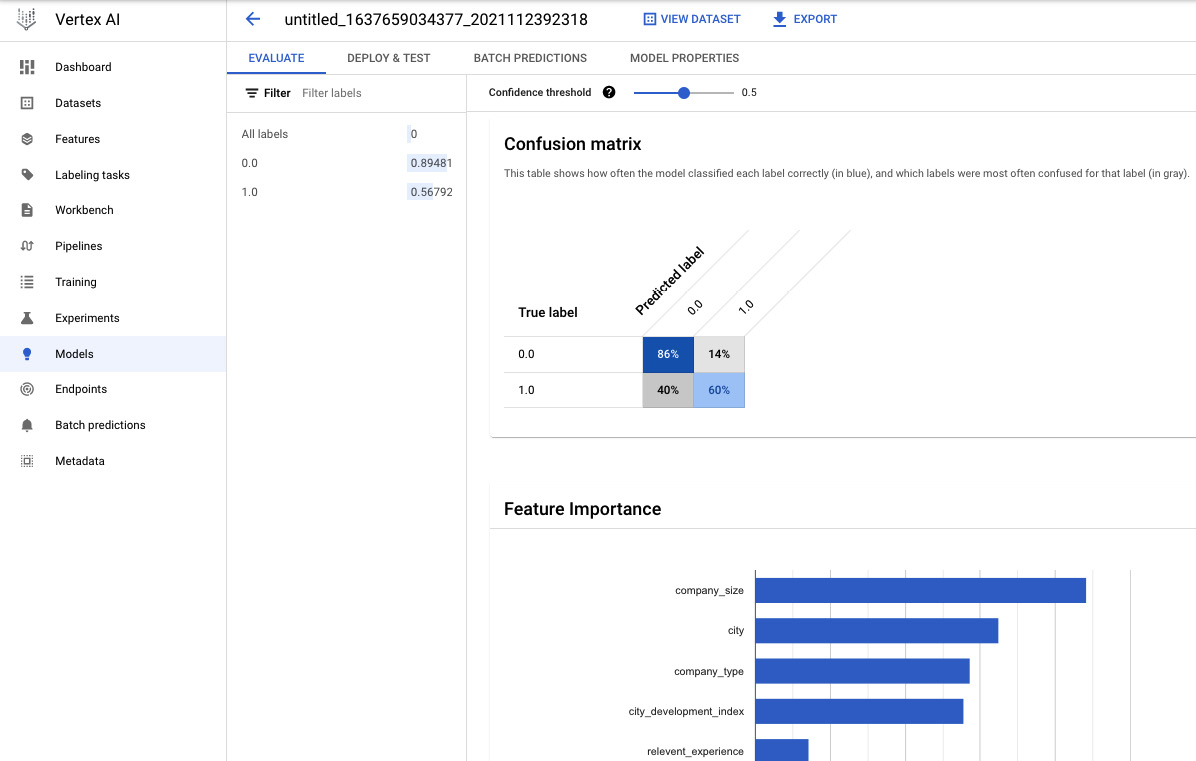The height and width of the screenshot is (761, 1196).
Task: Open the Model Properties tab
Action: (684, 58)
